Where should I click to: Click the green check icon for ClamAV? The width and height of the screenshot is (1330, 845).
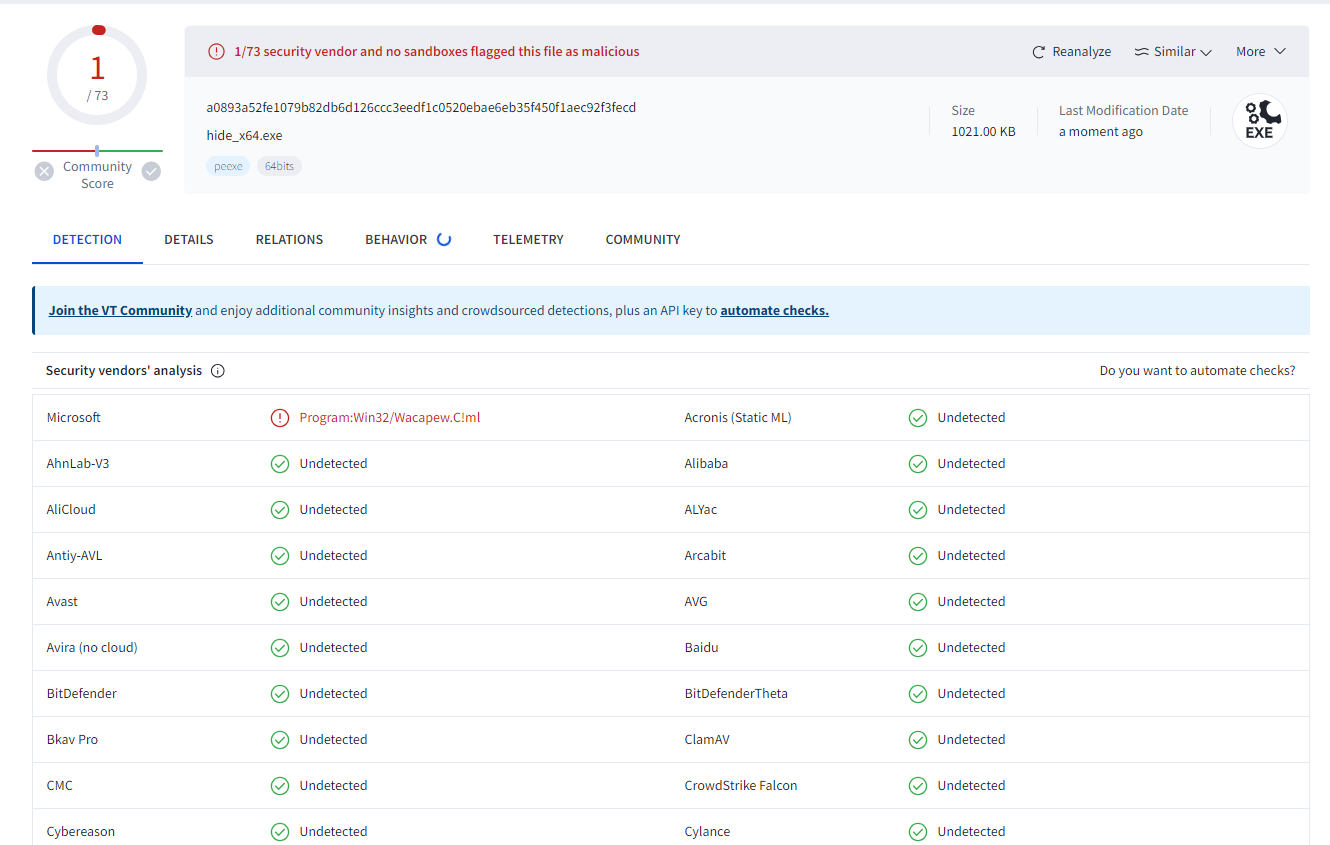918,740
